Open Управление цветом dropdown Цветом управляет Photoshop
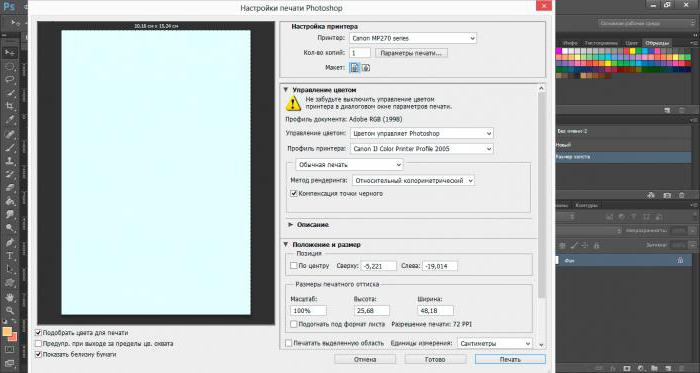 [x=422, y=133]
